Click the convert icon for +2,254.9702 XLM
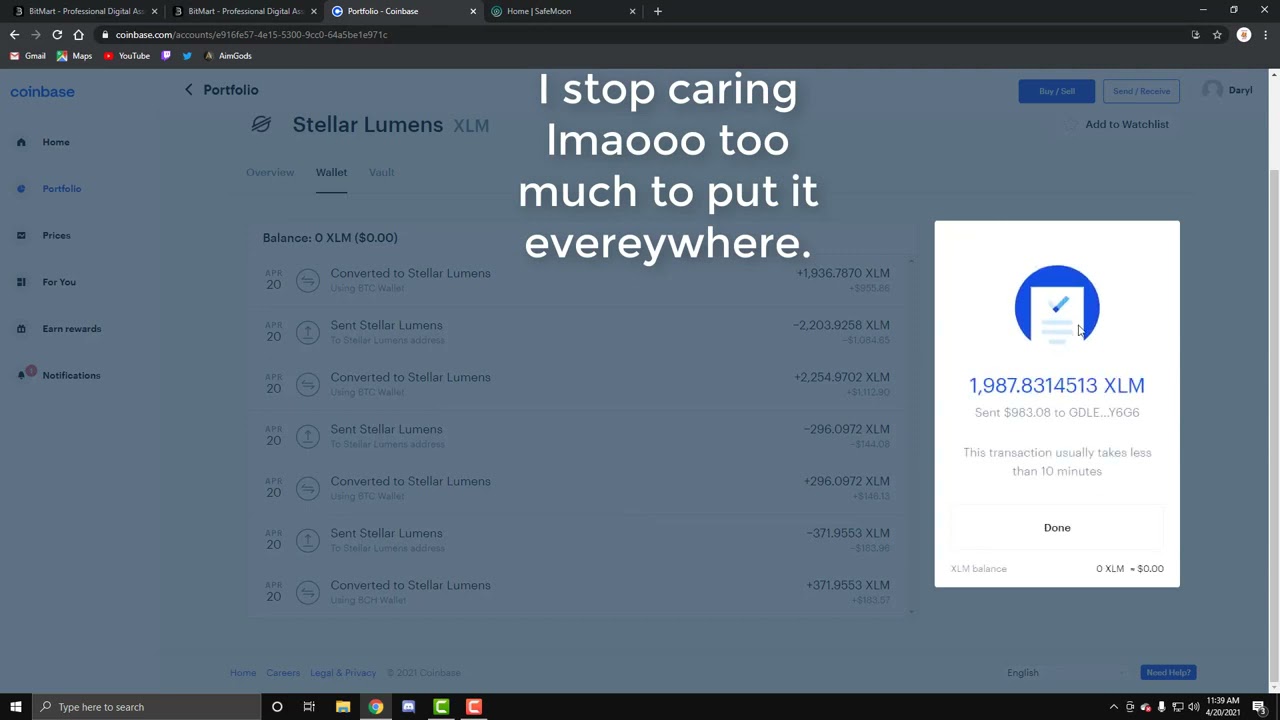 308,384
